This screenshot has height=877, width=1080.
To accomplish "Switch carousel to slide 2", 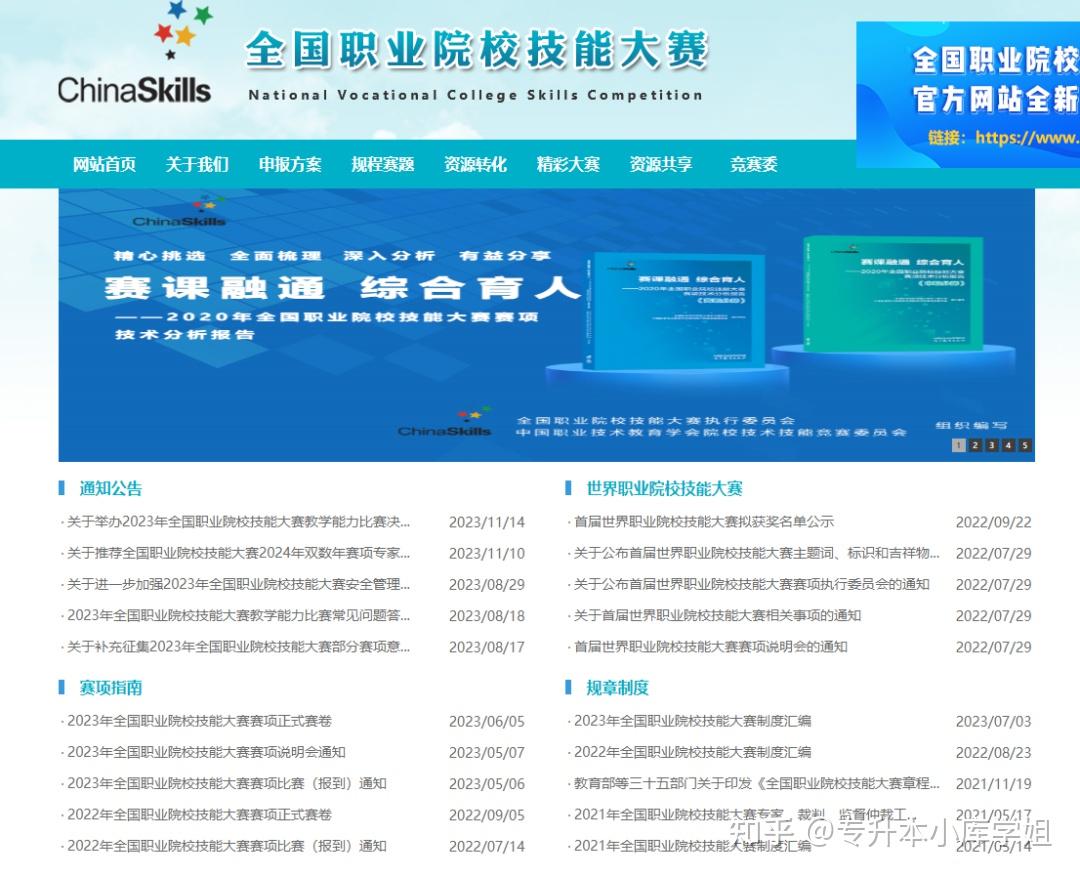I will coord(975,445).
